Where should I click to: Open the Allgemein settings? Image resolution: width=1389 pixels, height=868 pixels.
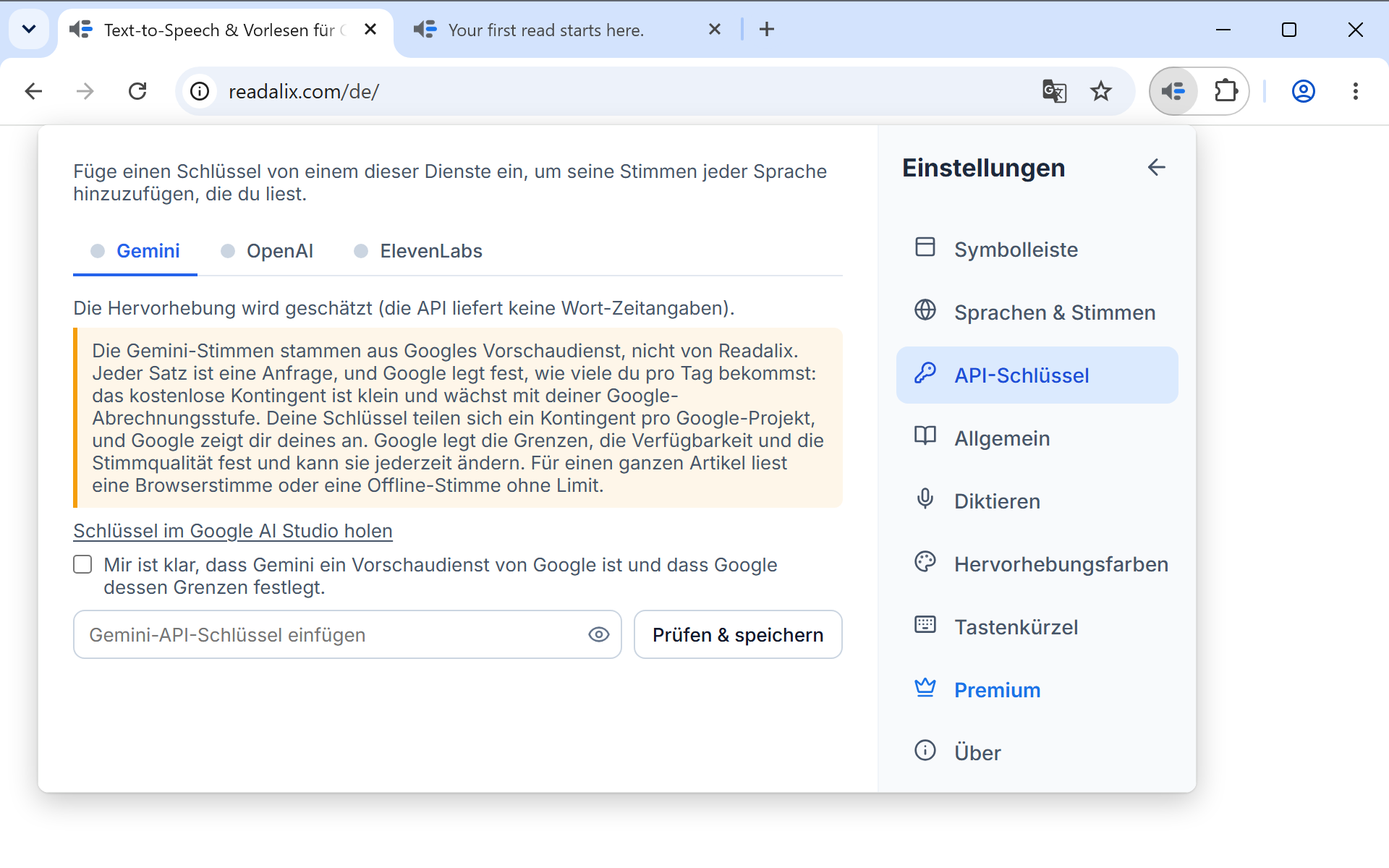tap(1037, 438)
